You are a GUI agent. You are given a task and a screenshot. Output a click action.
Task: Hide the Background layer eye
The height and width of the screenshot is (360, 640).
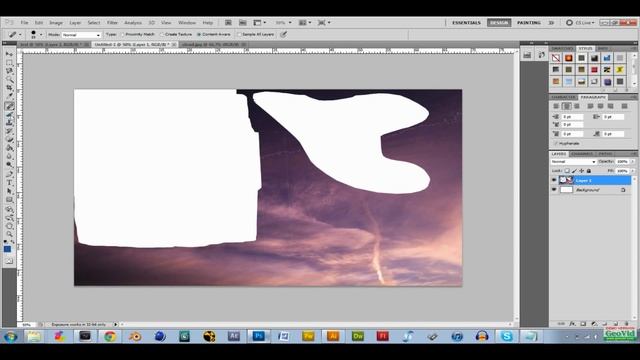(554, 190)
